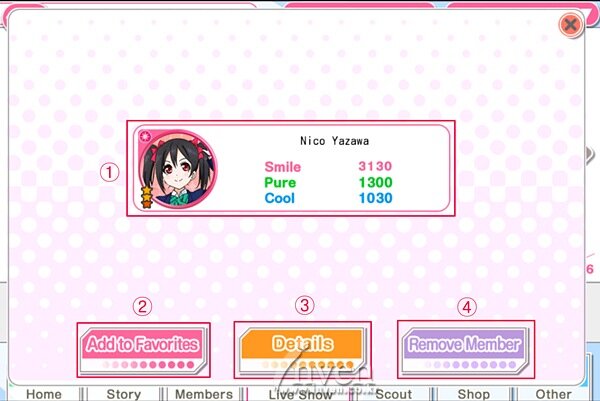This screenshot has width=600, height=401.
Task: Tap the circled number 1 marker
Action: [x=109, y=172]
